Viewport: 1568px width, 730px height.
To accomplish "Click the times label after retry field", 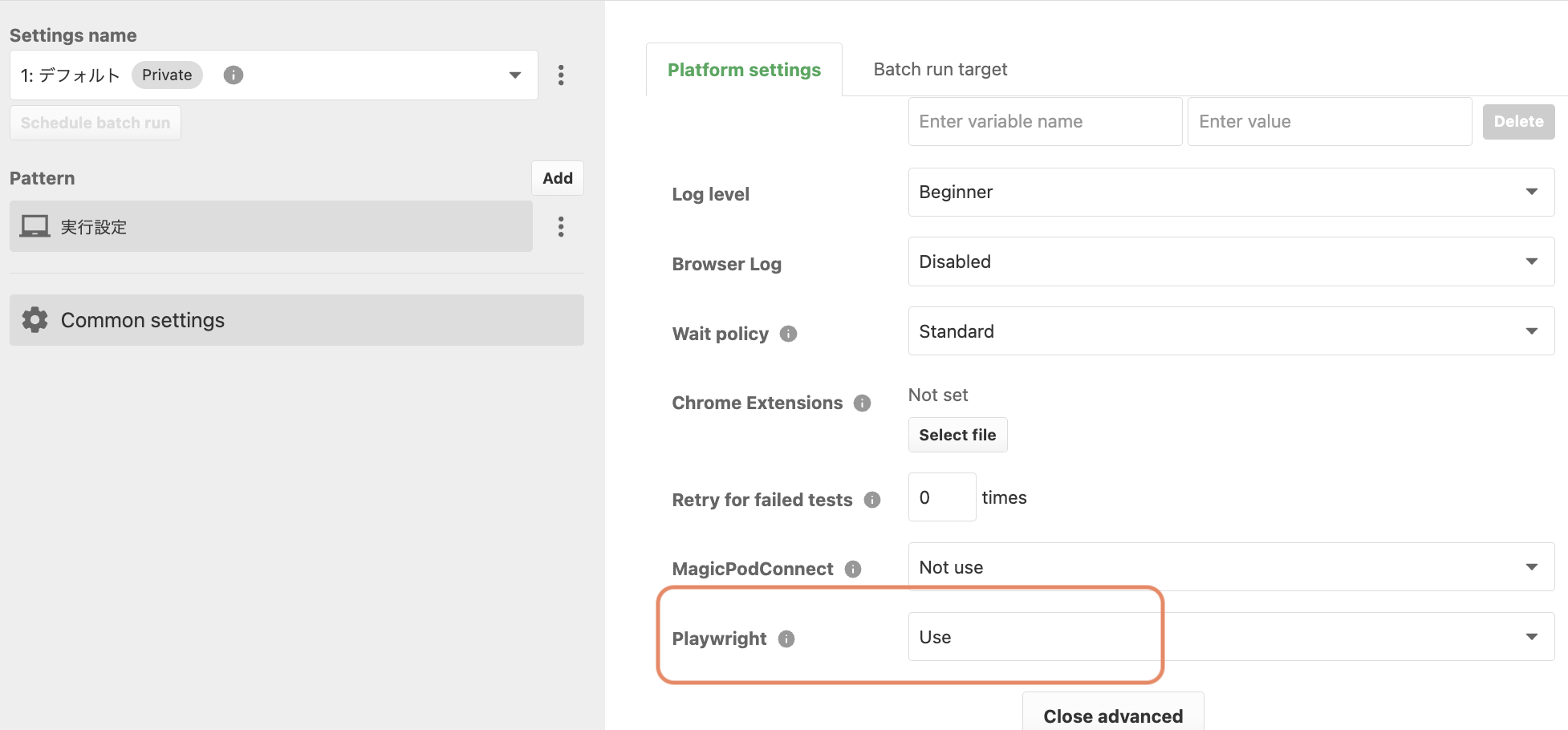I will (1004, 497).
